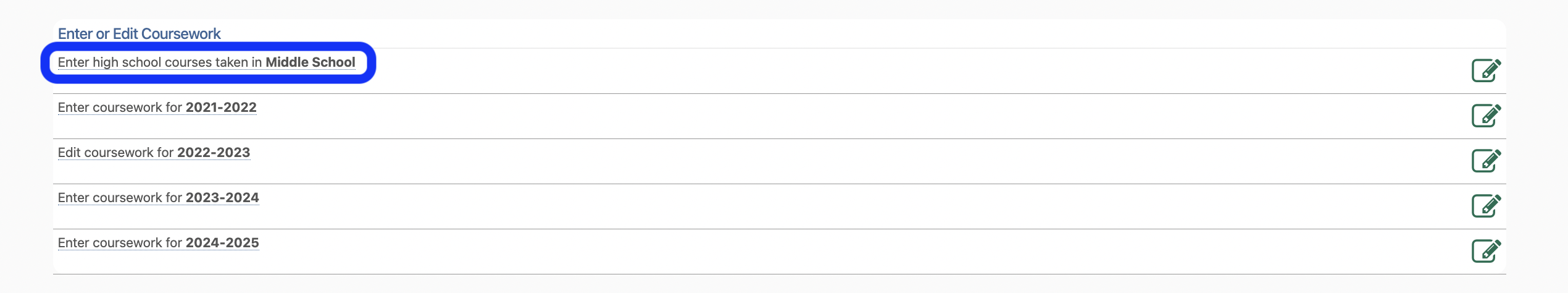The height and width of the screenshot is (293, 1568).
Task: Click the bold 'Middle School' text
Action: (x=310, y=62)
